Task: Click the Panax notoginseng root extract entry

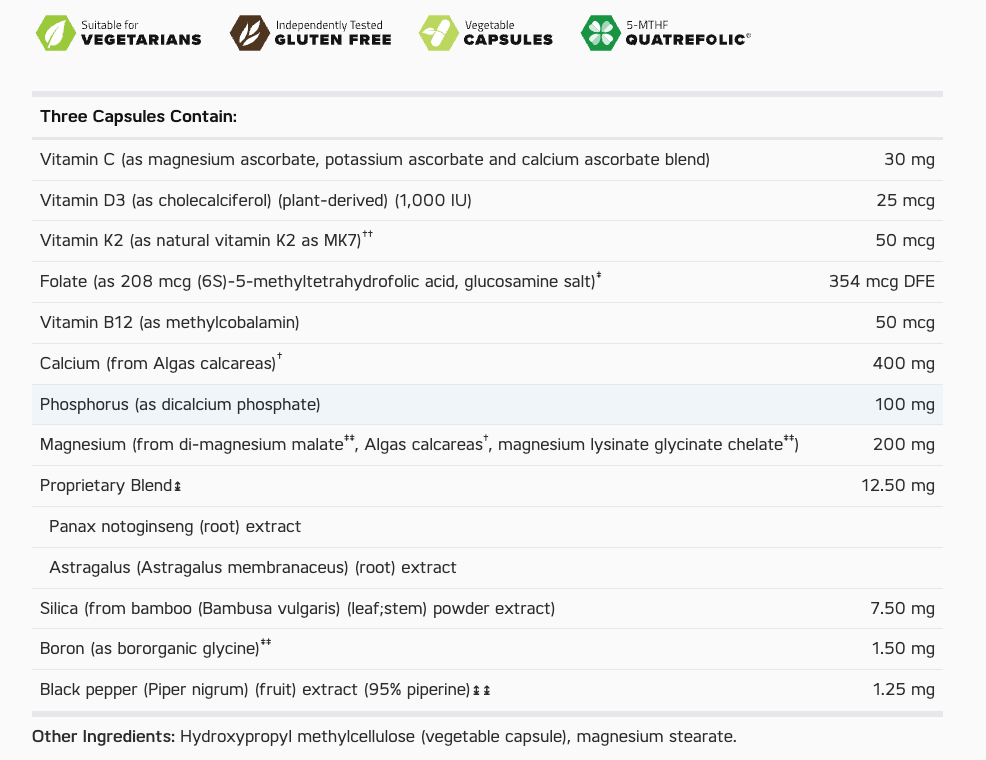Action: pos(175,527)
